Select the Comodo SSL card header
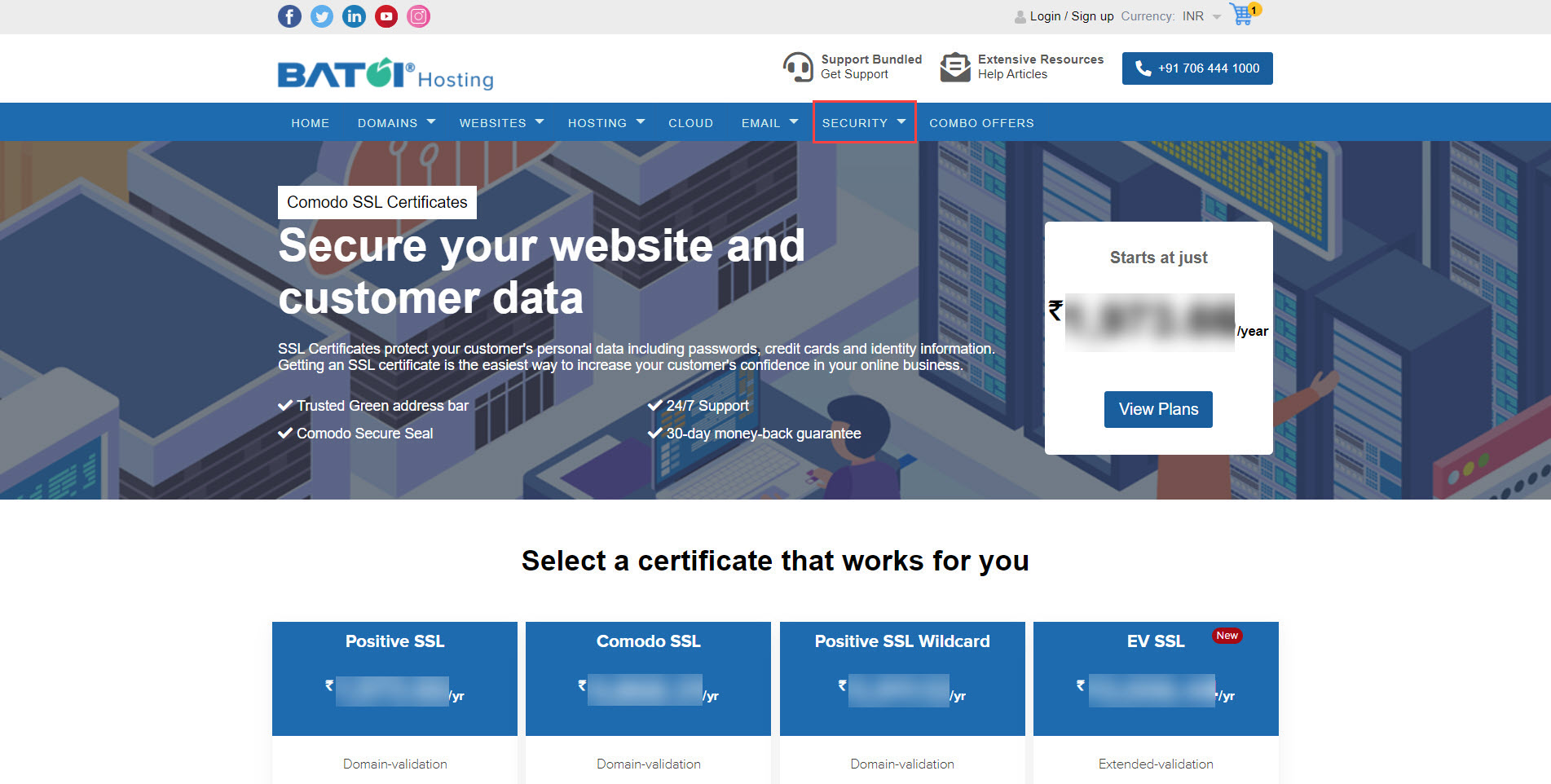The width and height of the screenshot is (1551, 784). tap(648, 679)
